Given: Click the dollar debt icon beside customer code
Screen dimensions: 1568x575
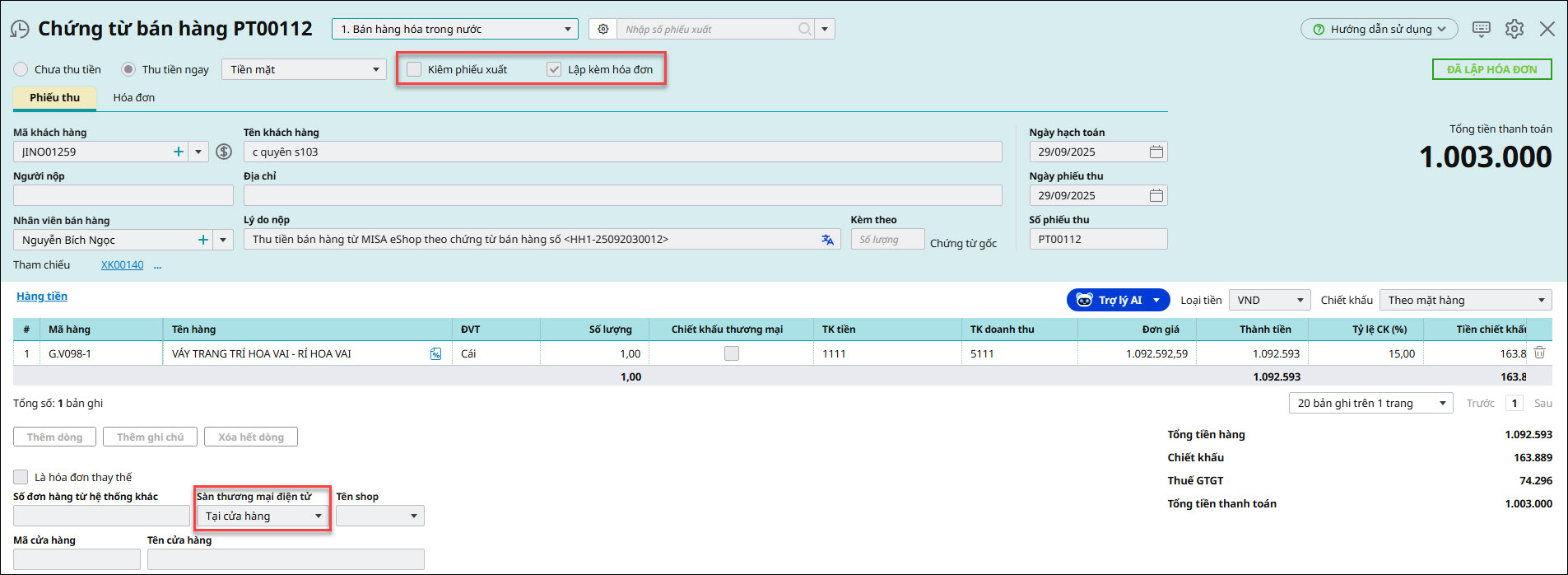Looking at the screenshot, I should coord(224,152).
